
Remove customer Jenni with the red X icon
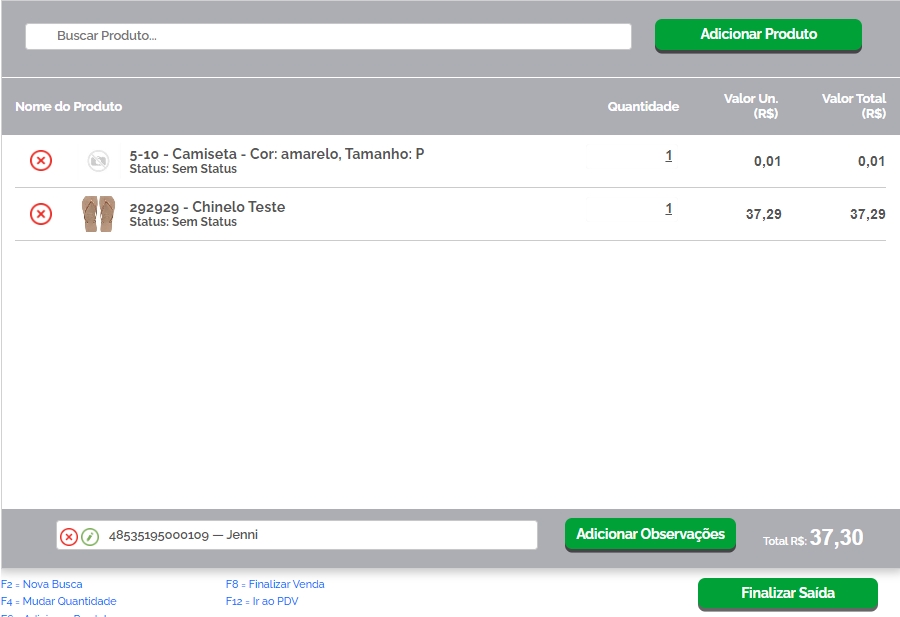point(69,536)
